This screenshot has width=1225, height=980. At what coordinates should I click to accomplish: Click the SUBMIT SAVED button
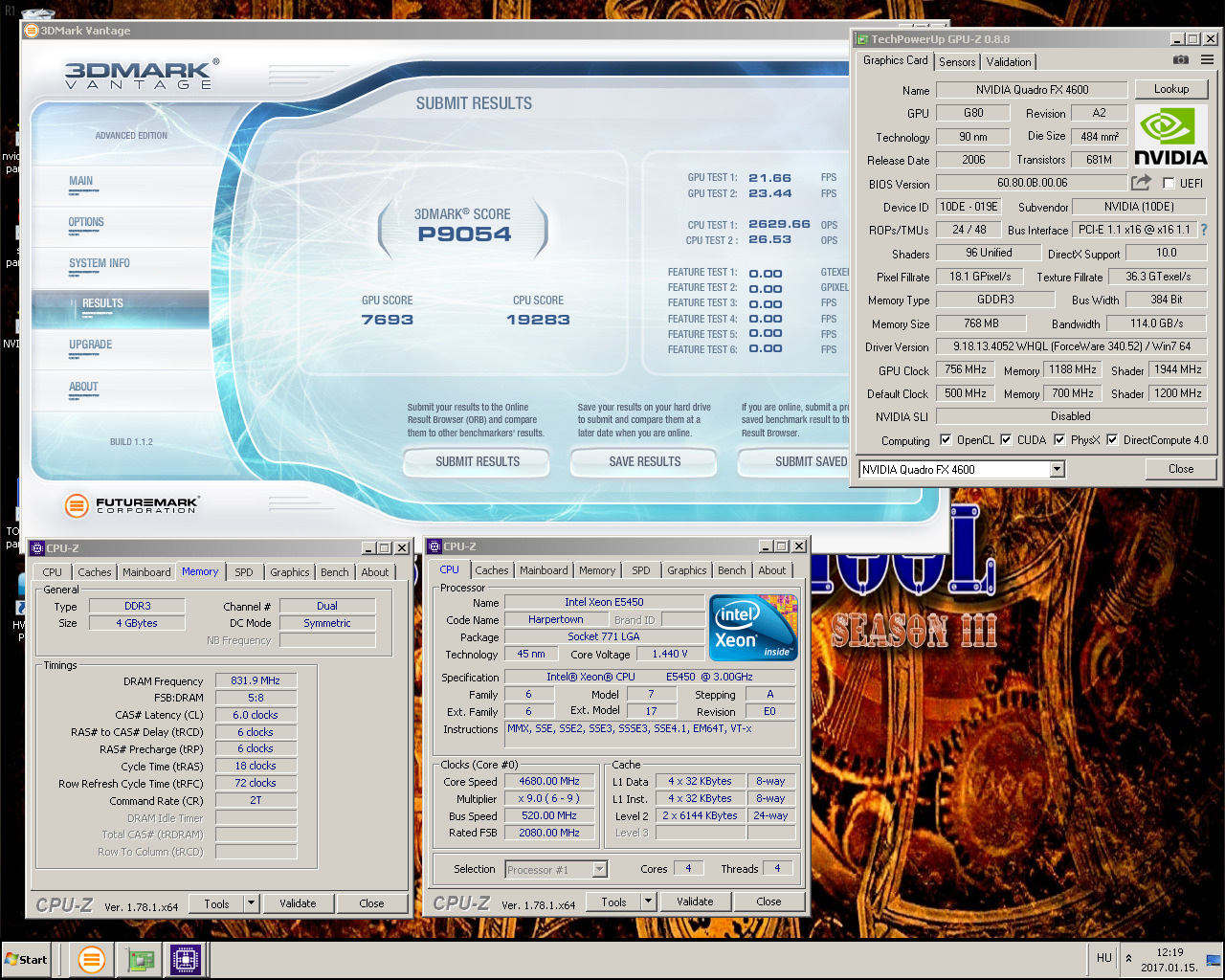click(x=794, y=461)
